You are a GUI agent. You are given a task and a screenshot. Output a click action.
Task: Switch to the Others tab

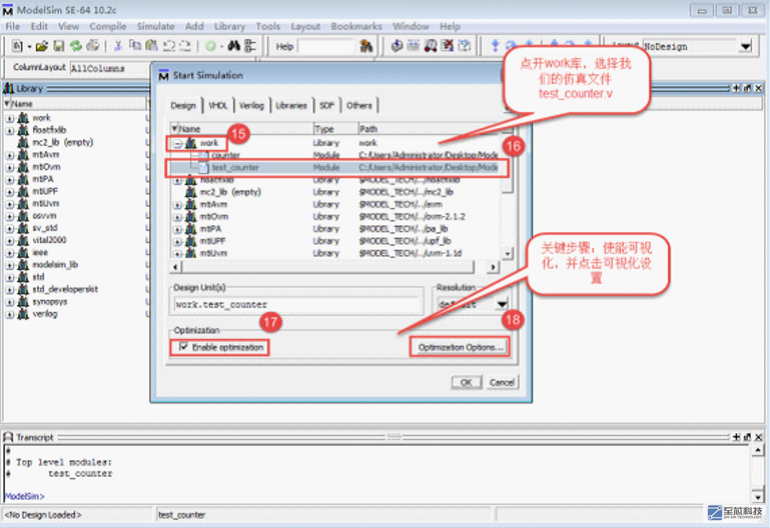(359, 106)
